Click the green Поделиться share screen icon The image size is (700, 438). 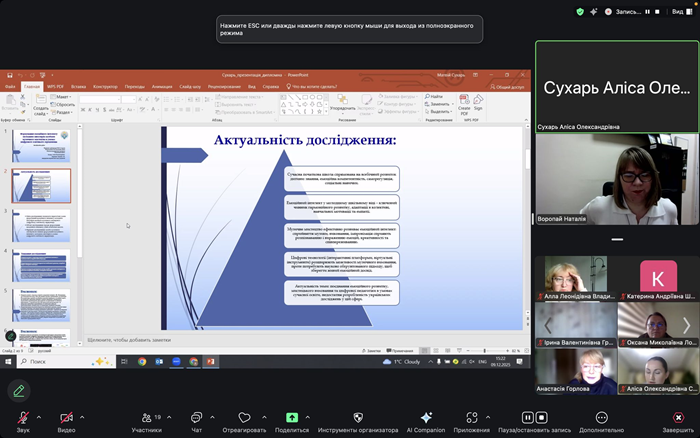(x=292, y=417)
